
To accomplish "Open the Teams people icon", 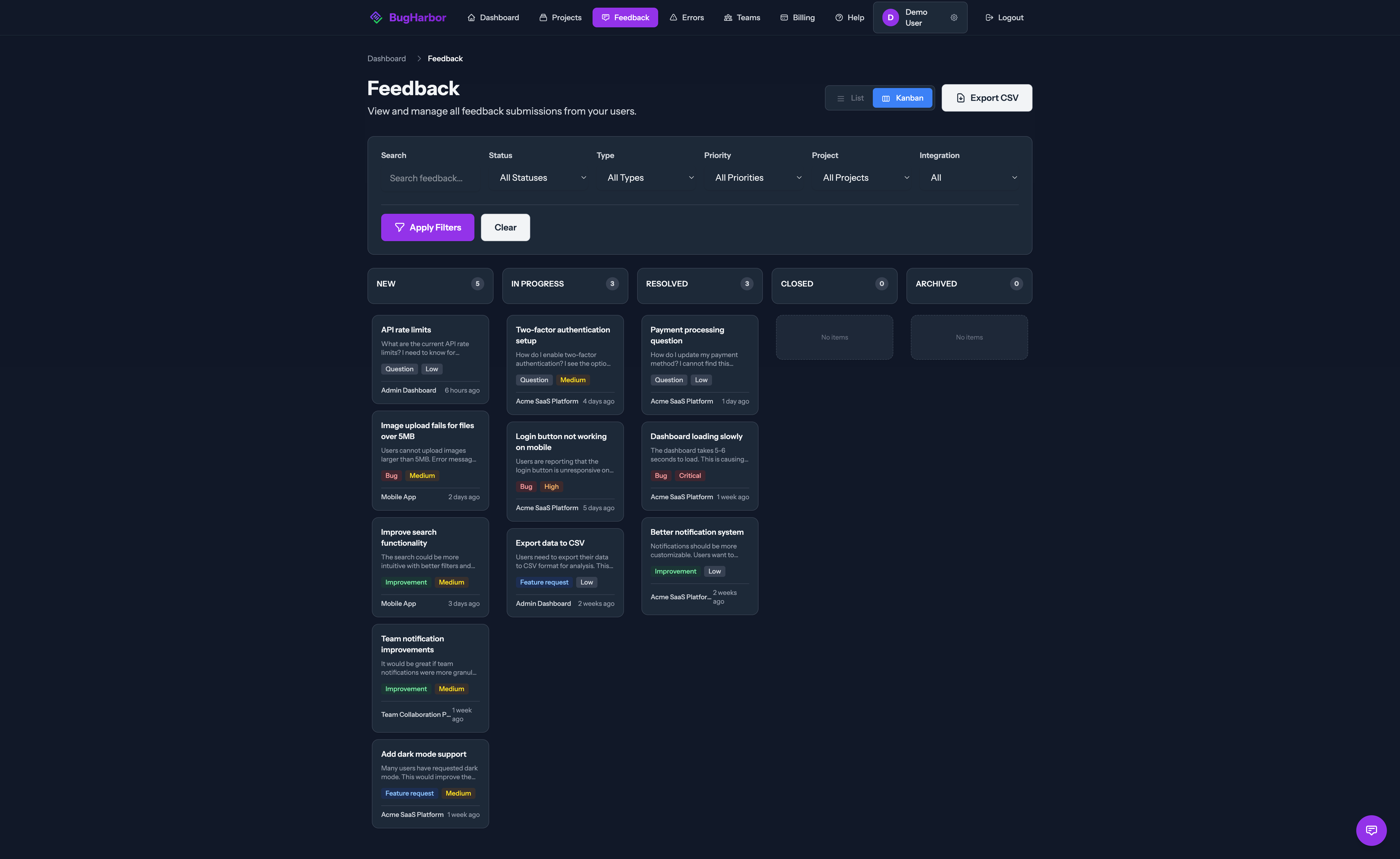I will coord(728,17).
